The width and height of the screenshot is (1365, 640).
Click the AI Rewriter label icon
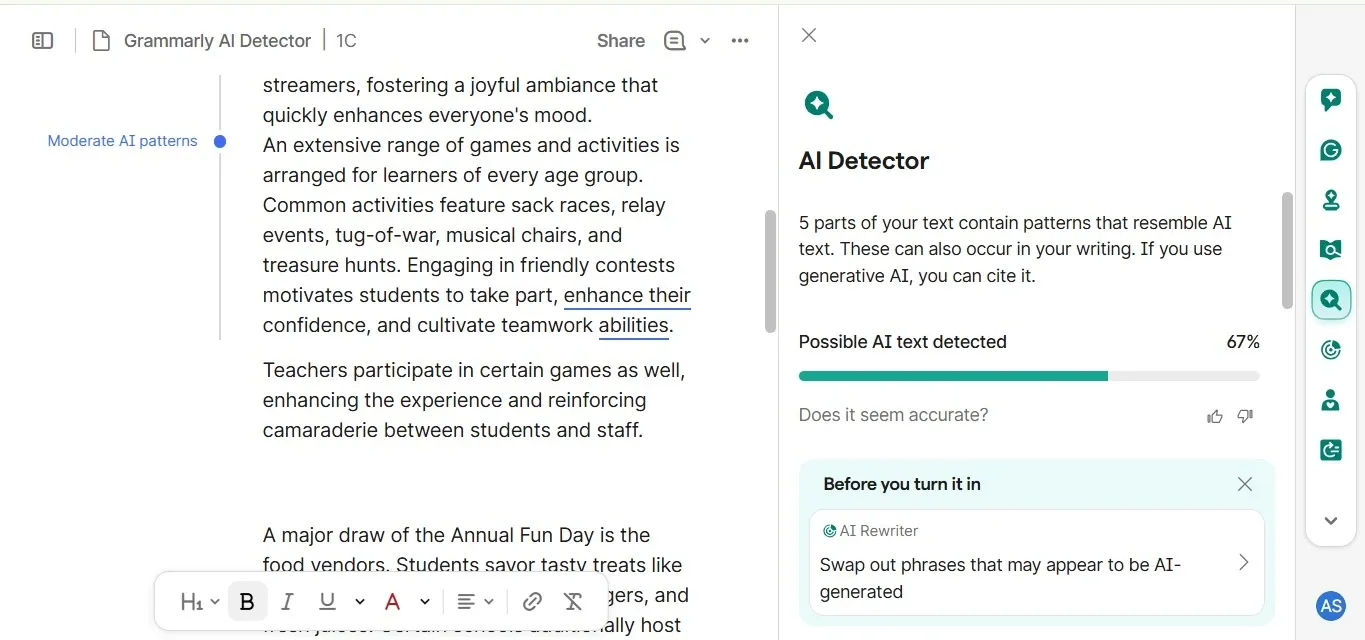829,531
